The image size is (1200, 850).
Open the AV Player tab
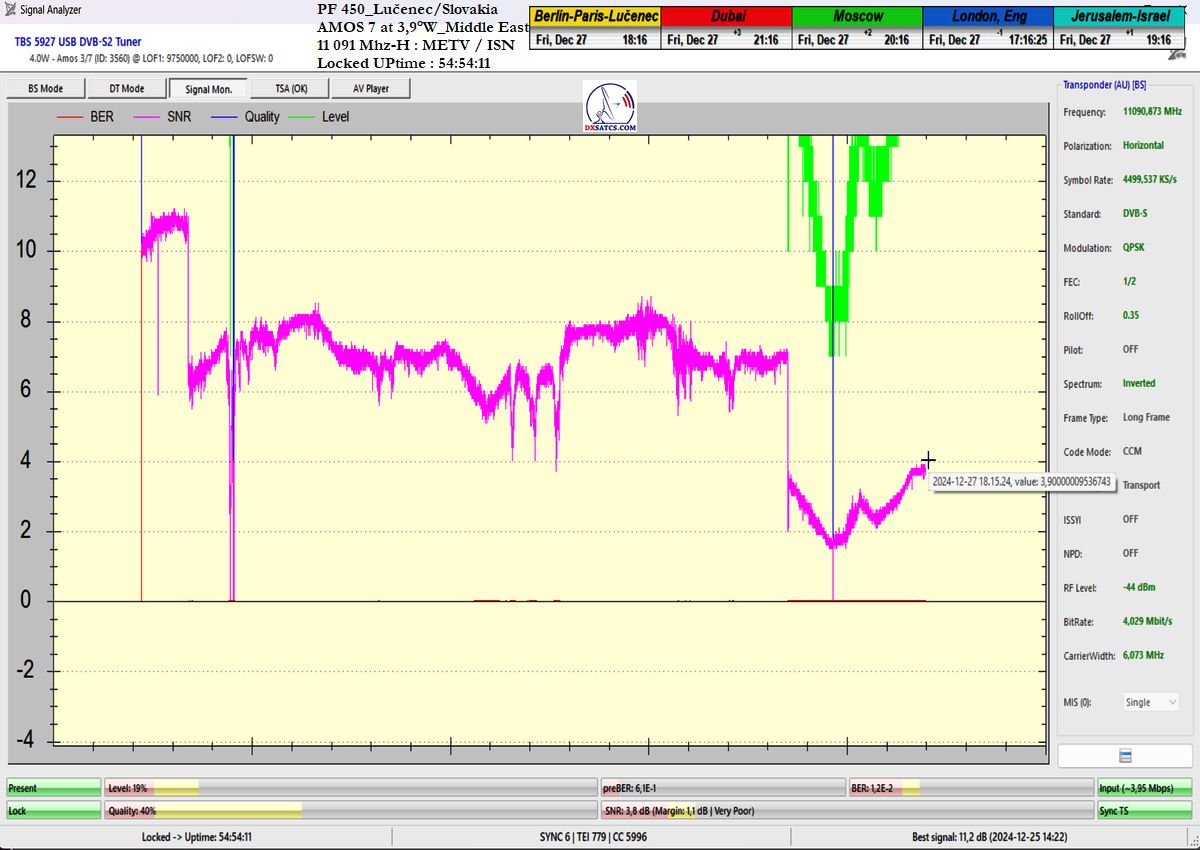(x=370, y=89)
